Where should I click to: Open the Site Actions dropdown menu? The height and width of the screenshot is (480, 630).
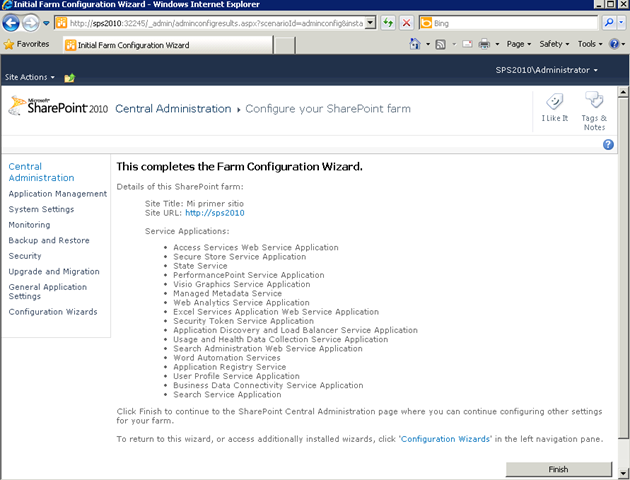coord(28,77)
